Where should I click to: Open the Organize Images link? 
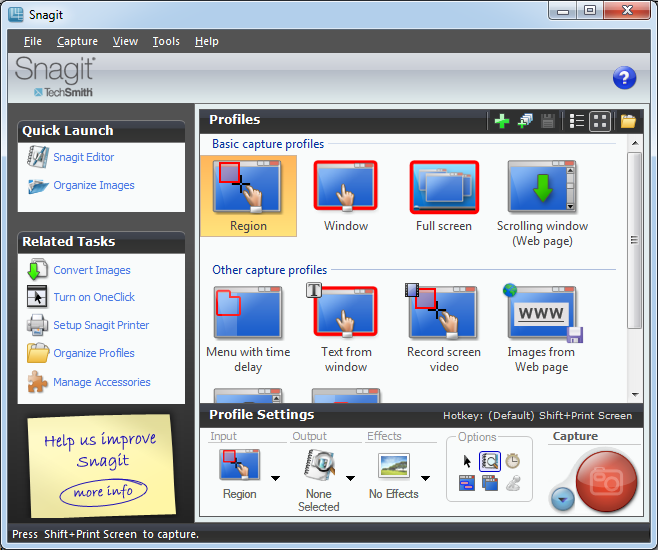coord(94,185)
